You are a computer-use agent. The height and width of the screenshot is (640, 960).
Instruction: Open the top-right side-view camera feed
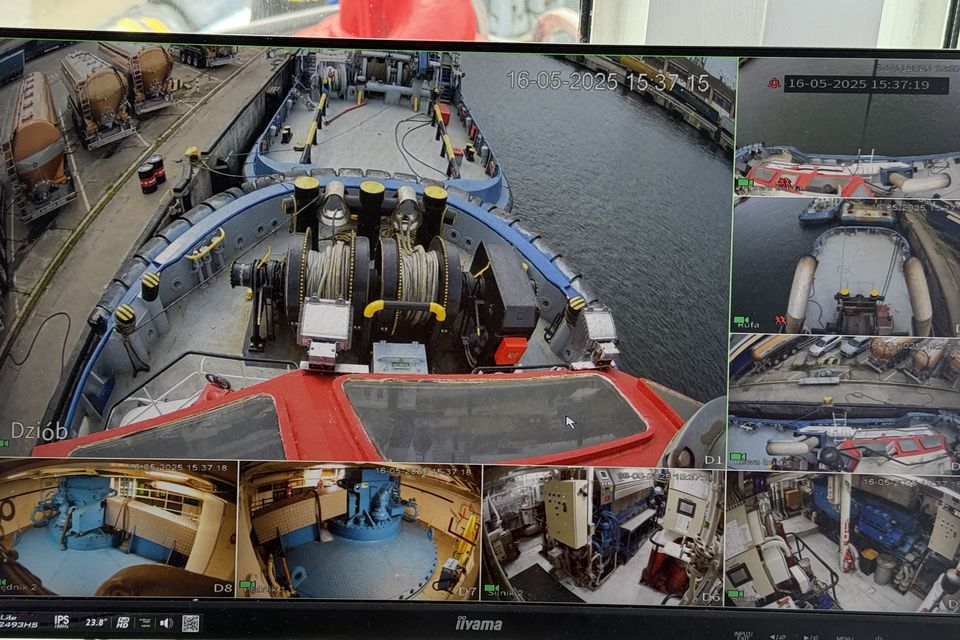[x=847, y=127]
